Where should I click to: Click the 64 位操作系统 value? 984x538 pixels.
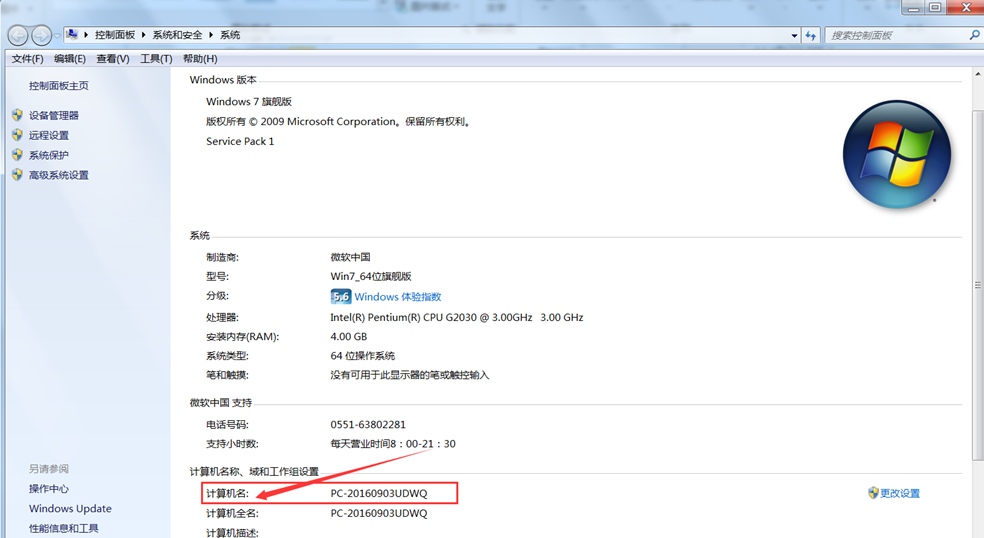362,355
